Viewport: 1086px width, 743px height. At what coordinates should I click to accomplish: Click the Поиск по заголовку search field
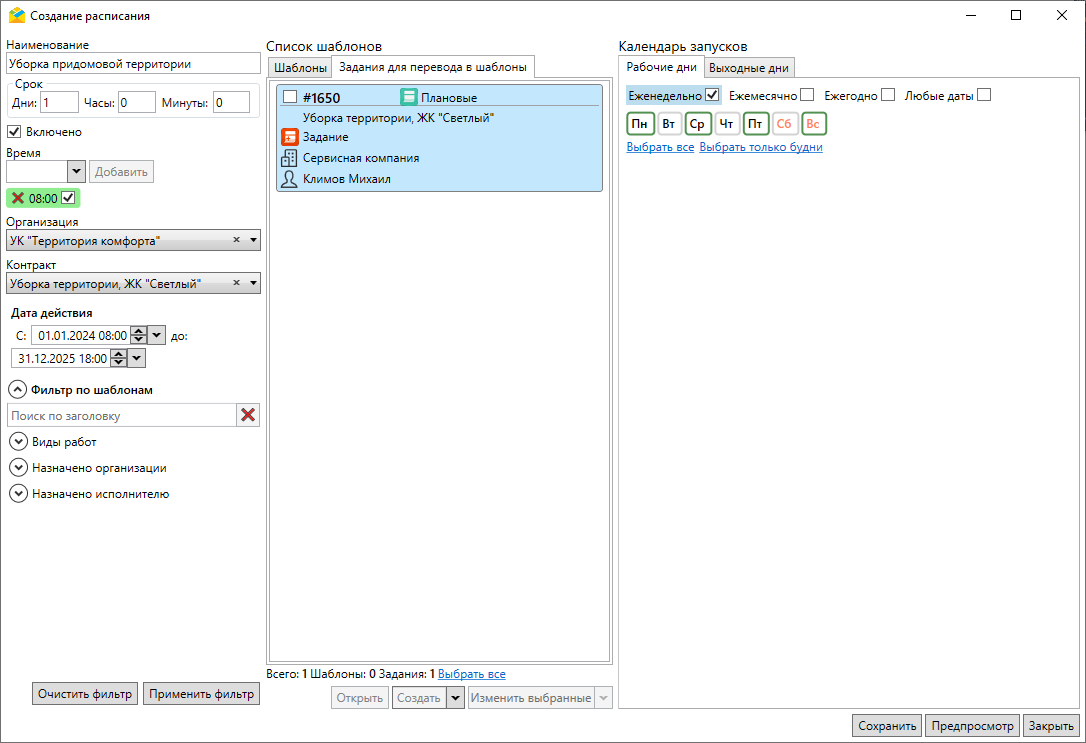pyautogui.click(x=121, y=415)
